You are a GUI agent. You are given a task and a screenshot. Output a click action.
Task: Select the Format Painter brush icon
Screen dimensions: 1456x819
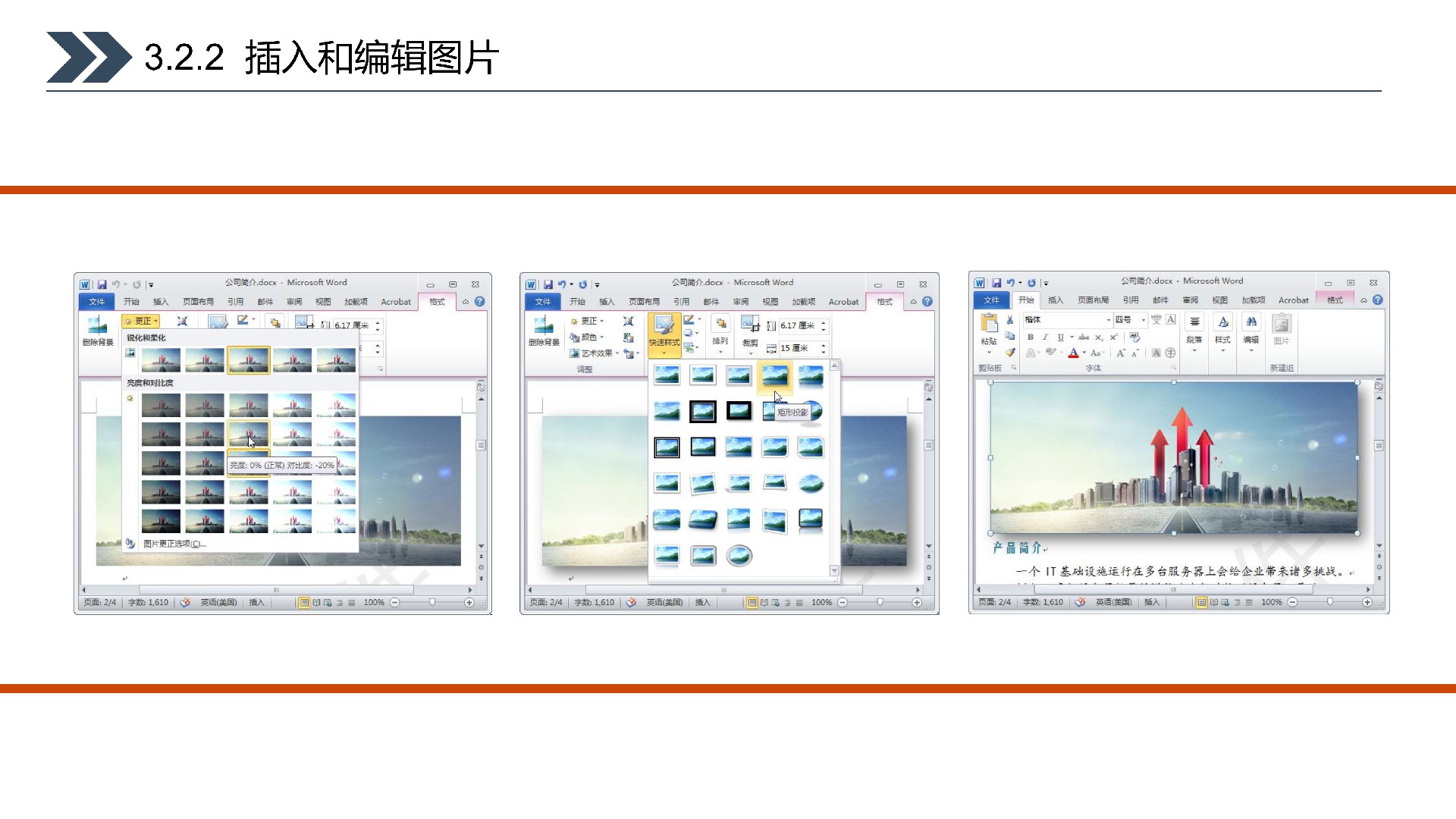1010,353
